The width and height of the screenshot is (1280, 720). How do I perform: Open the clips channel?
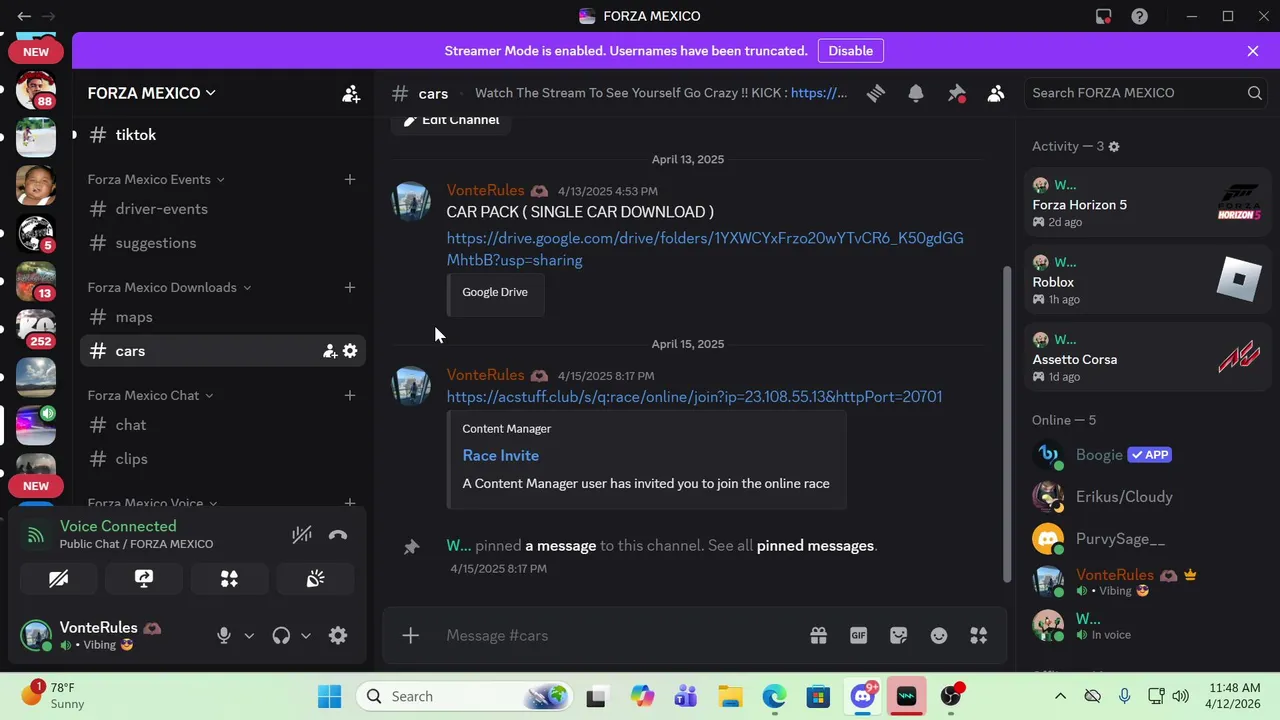pyautogui.click(x=222, y=459)
